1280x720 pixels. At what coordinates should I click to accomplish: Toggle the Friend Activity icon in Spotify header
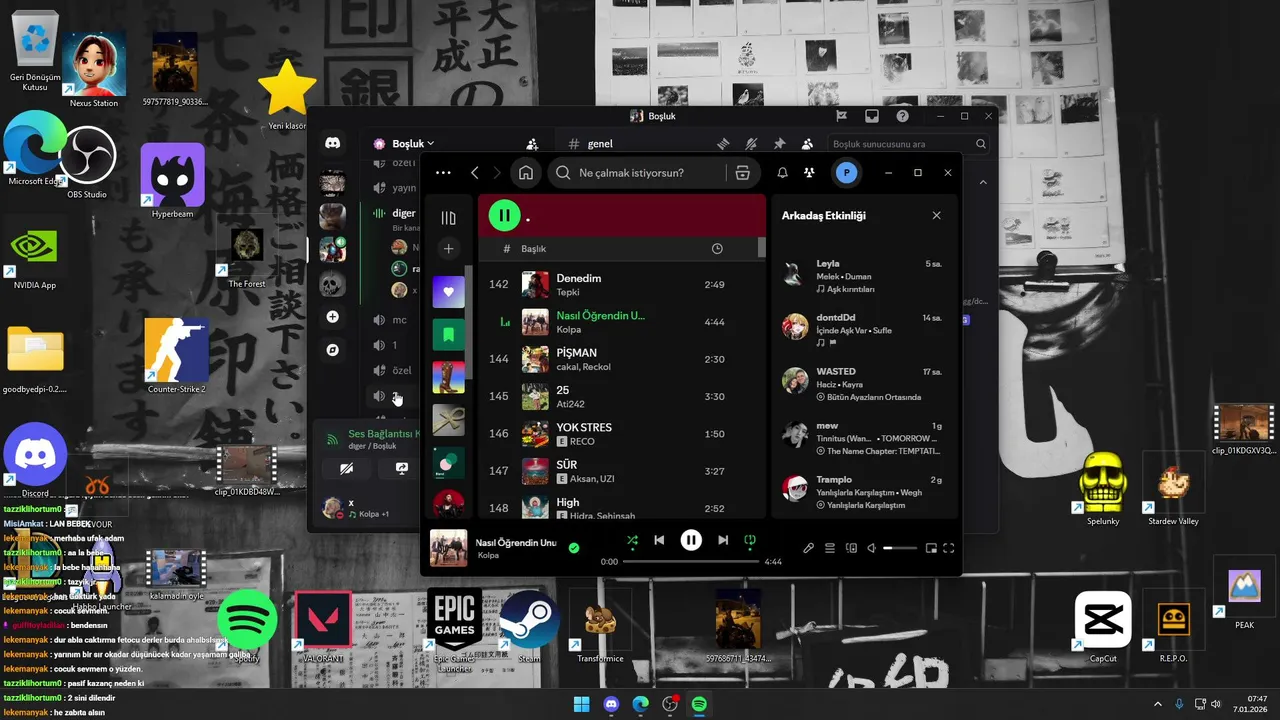click(x=809, y=173)
